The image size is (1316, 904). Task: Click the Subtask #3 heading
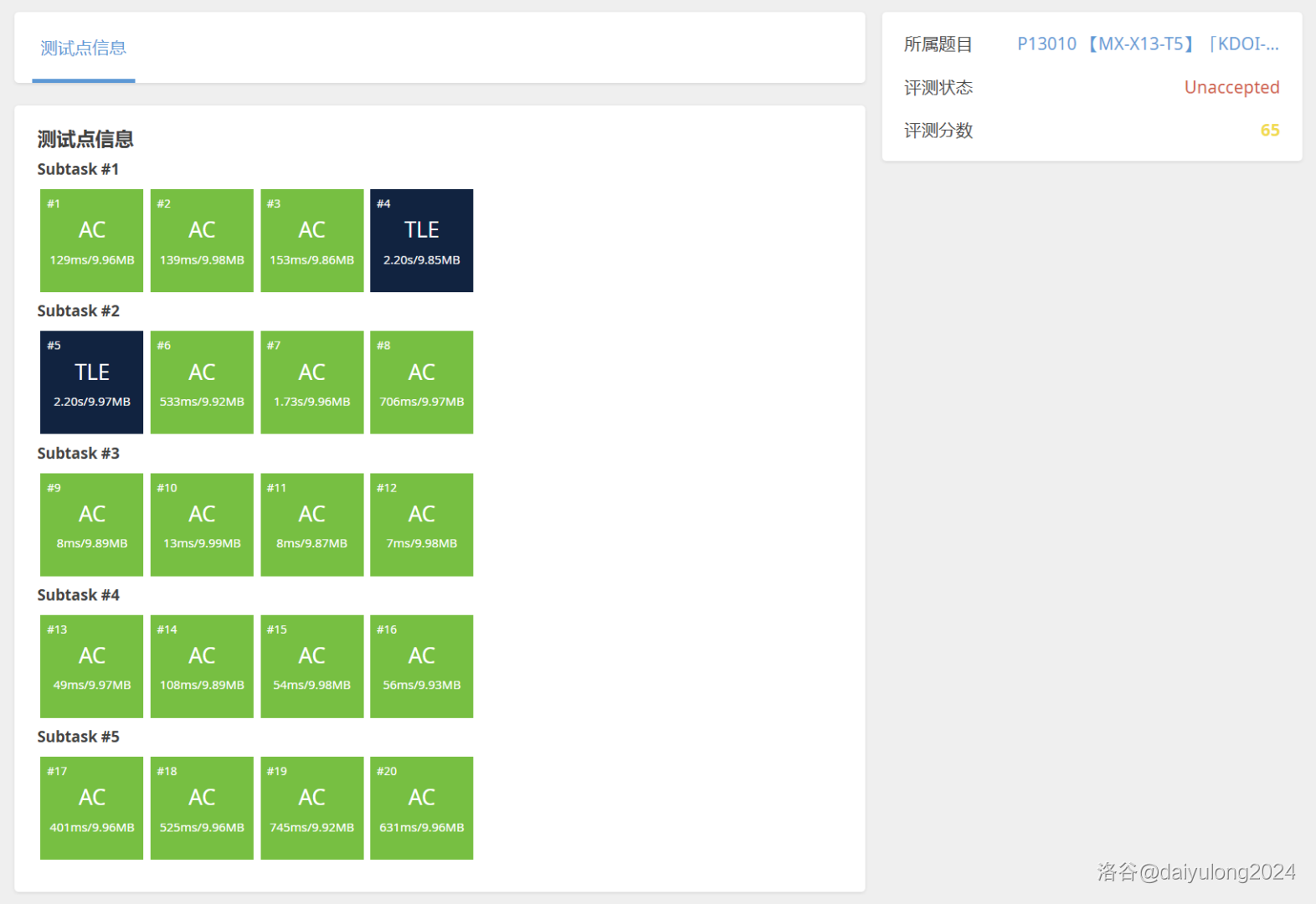[x=79, y=454]
